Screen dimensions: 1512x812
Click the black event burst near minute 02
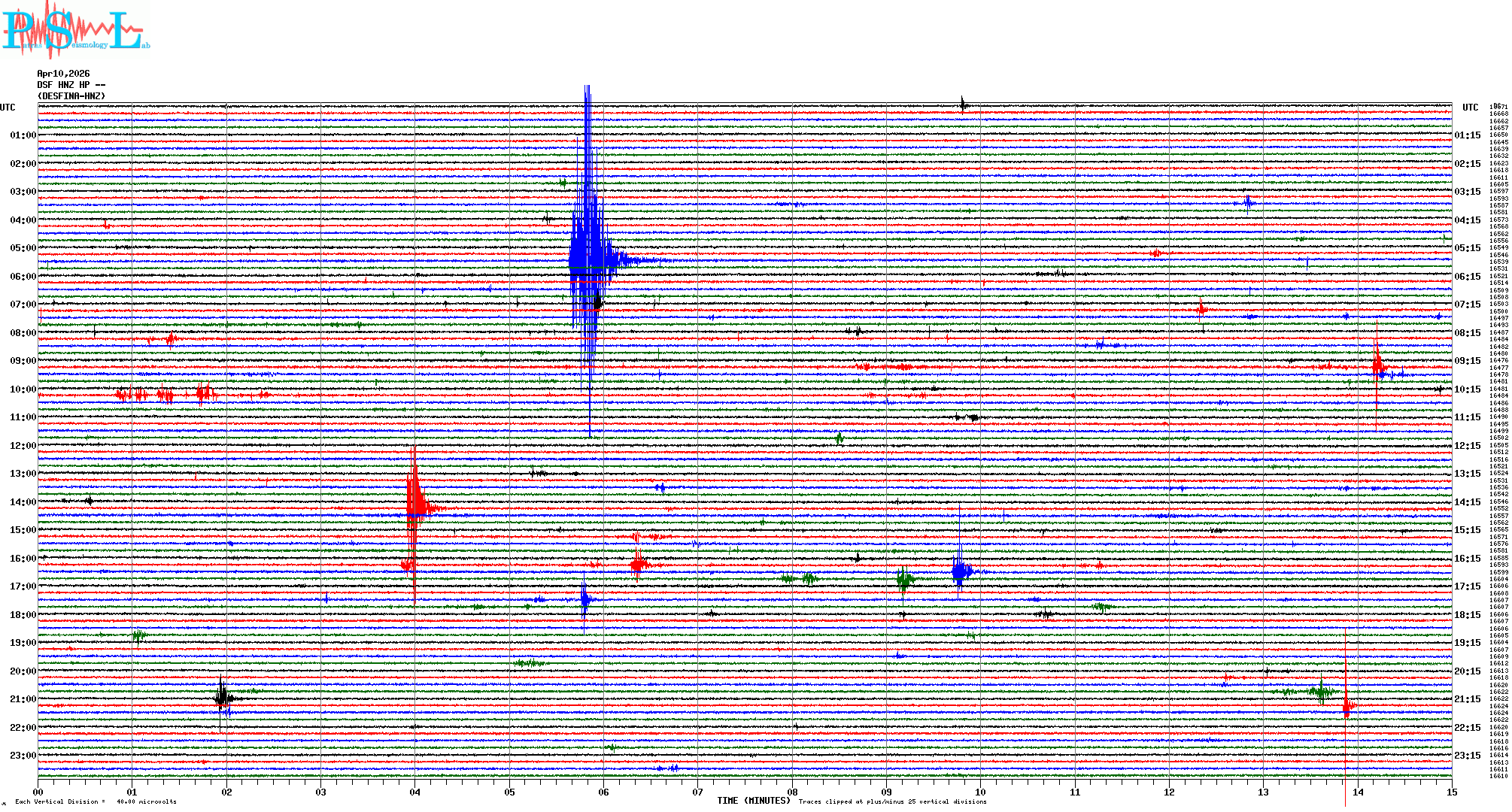tap(222, 697)
